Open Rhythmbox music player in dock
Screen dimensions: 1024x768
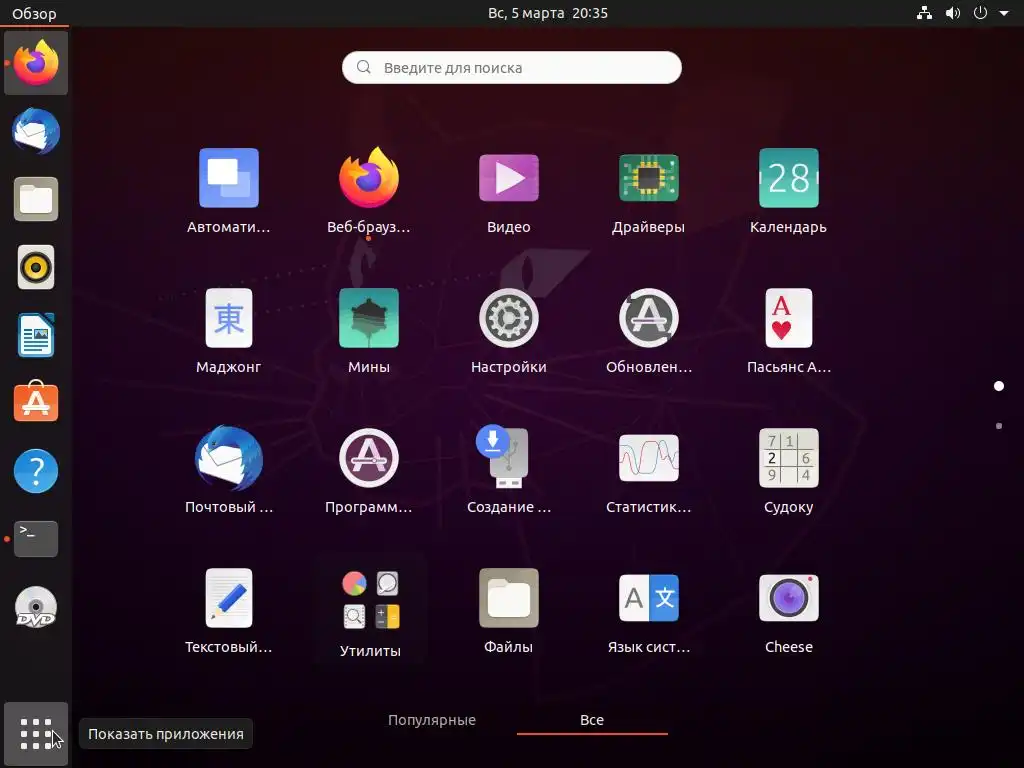tap(36, 267)
